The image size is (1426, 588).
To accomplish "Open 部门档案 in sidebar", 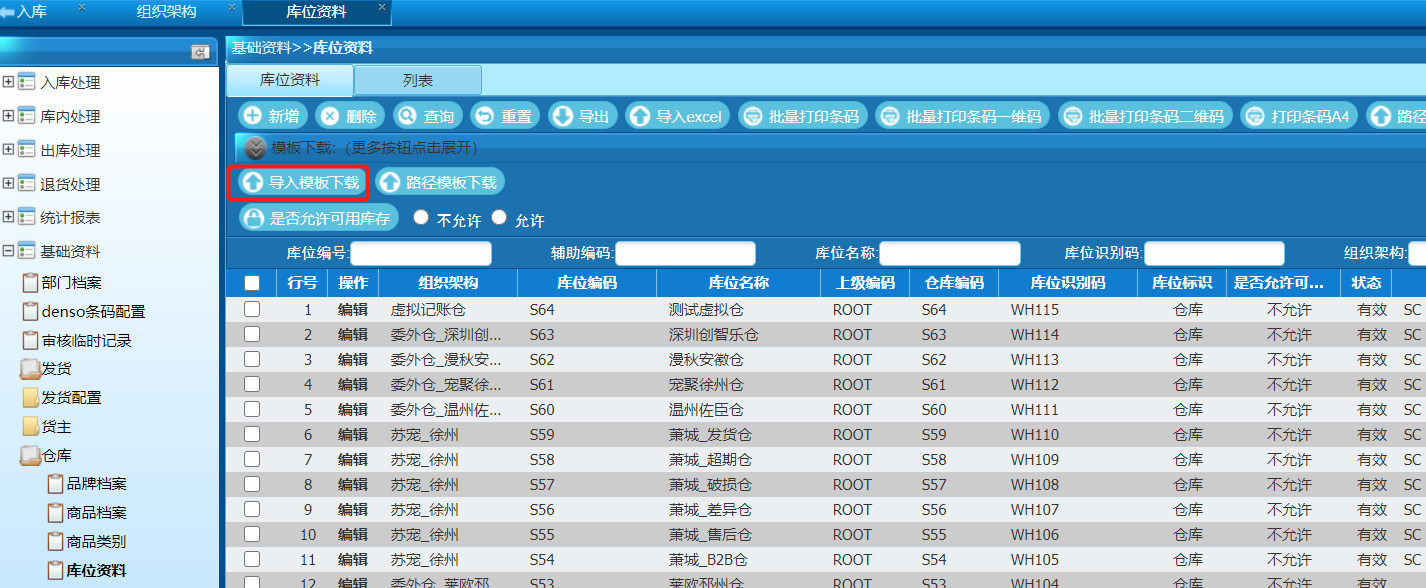I will pyautogui.click(x=71, y=283).
